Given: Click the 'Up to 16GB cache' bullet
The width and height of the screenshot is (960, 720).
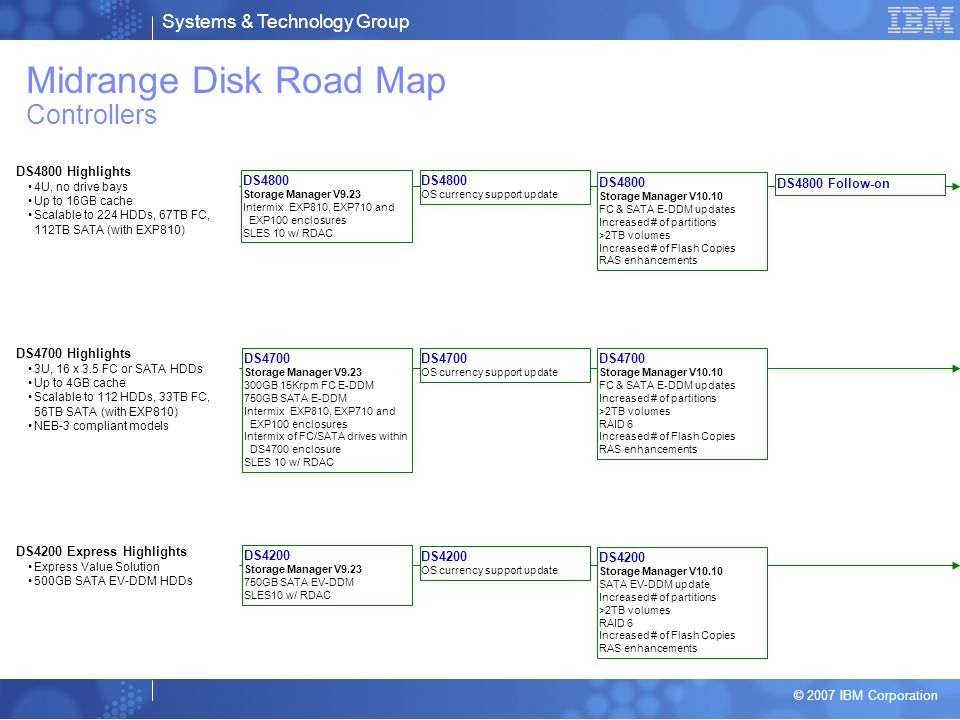Looking at the screenshot, I should 83,201.
